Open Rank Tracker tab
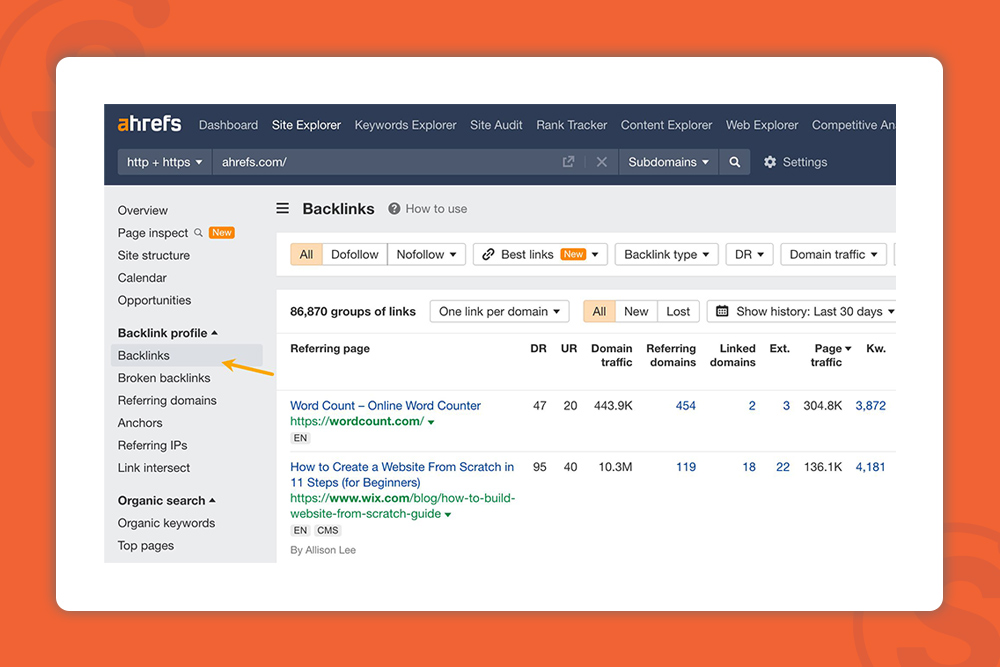The image size is (1000, 667). click(571, 125)
